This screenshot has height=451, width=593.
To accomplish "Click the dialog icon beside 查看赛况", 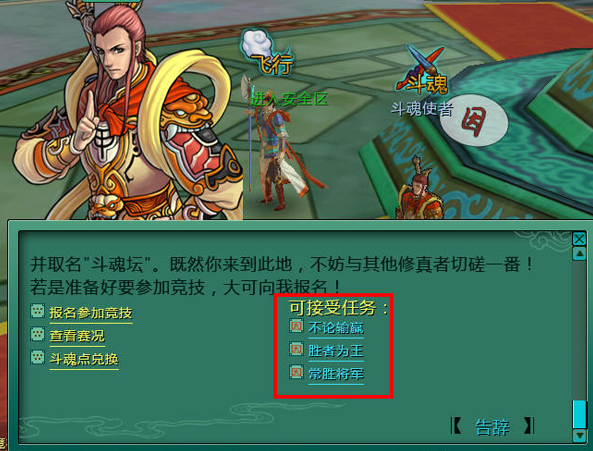I will 37,334.
